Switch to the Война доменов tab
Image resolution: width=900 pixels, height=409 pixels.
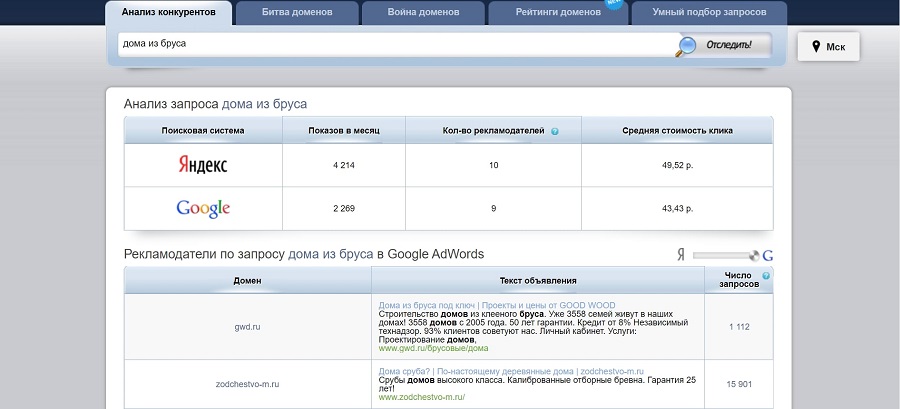click(x=424, y=13)
